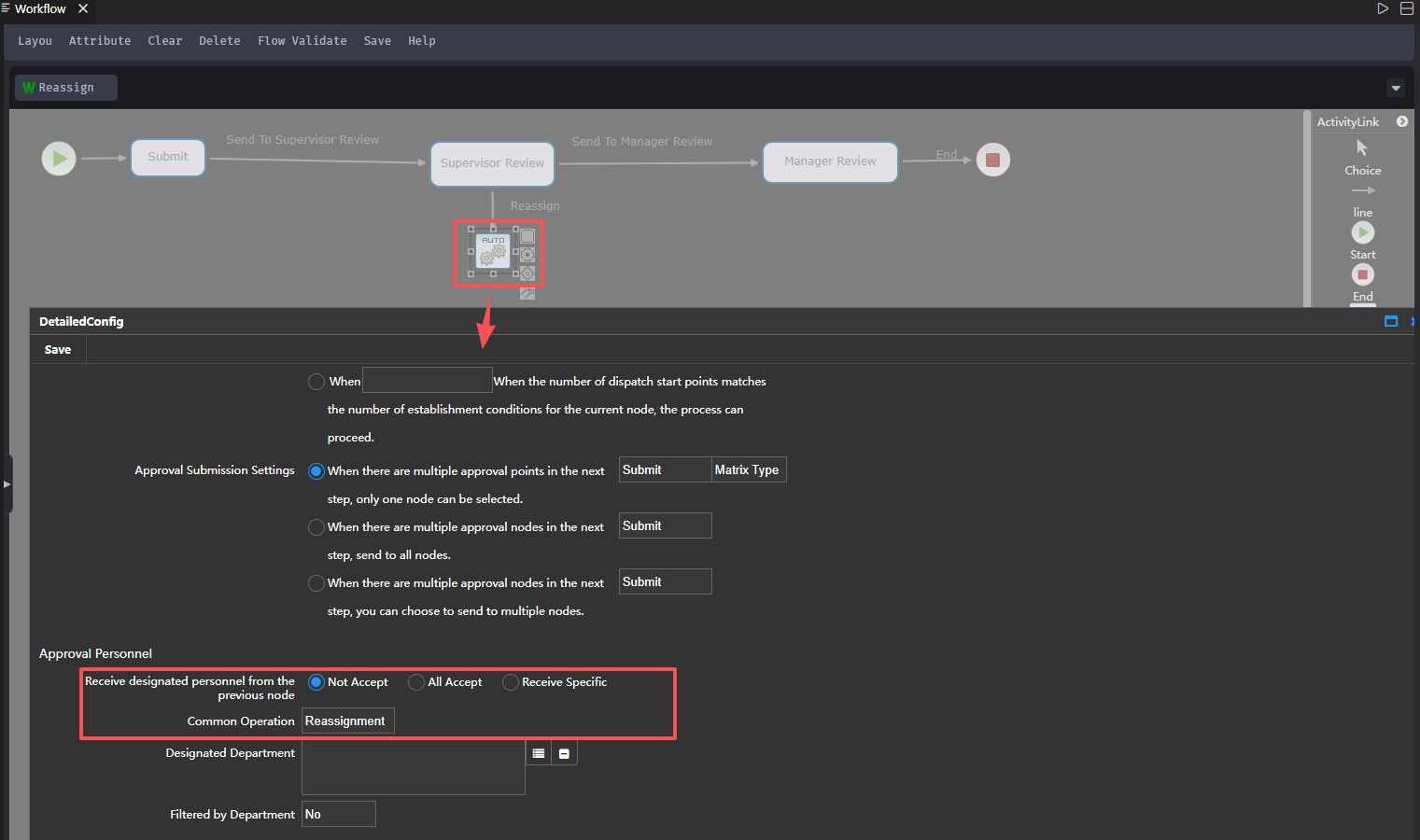Select the Receive Specific radio option
The width and height of the screenshot is (1420, 840).
coord(511,682)
